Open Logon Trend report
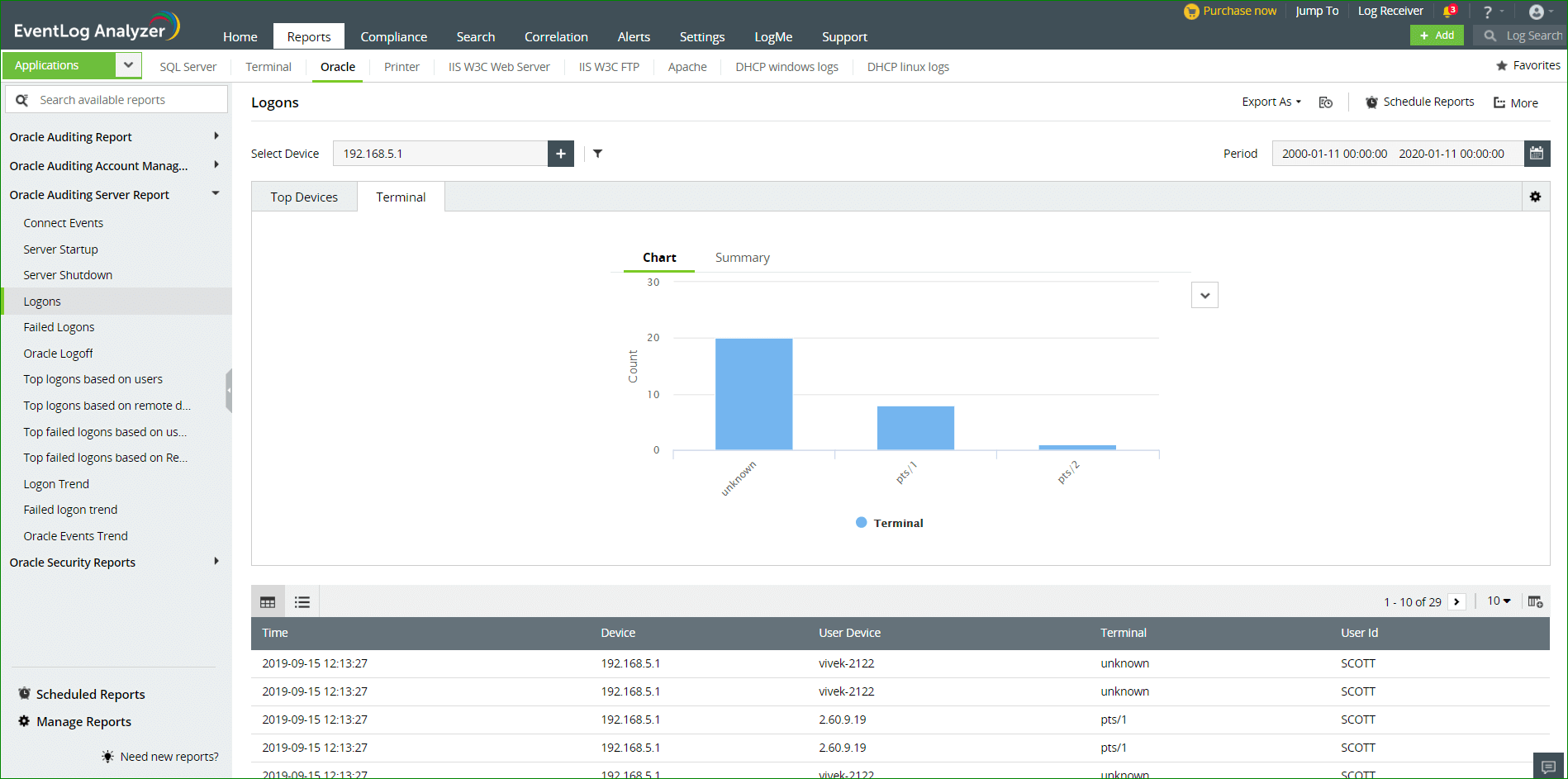Image resolution: width=1568 pixels, height=779 pixels. click(x=56, y=484)
